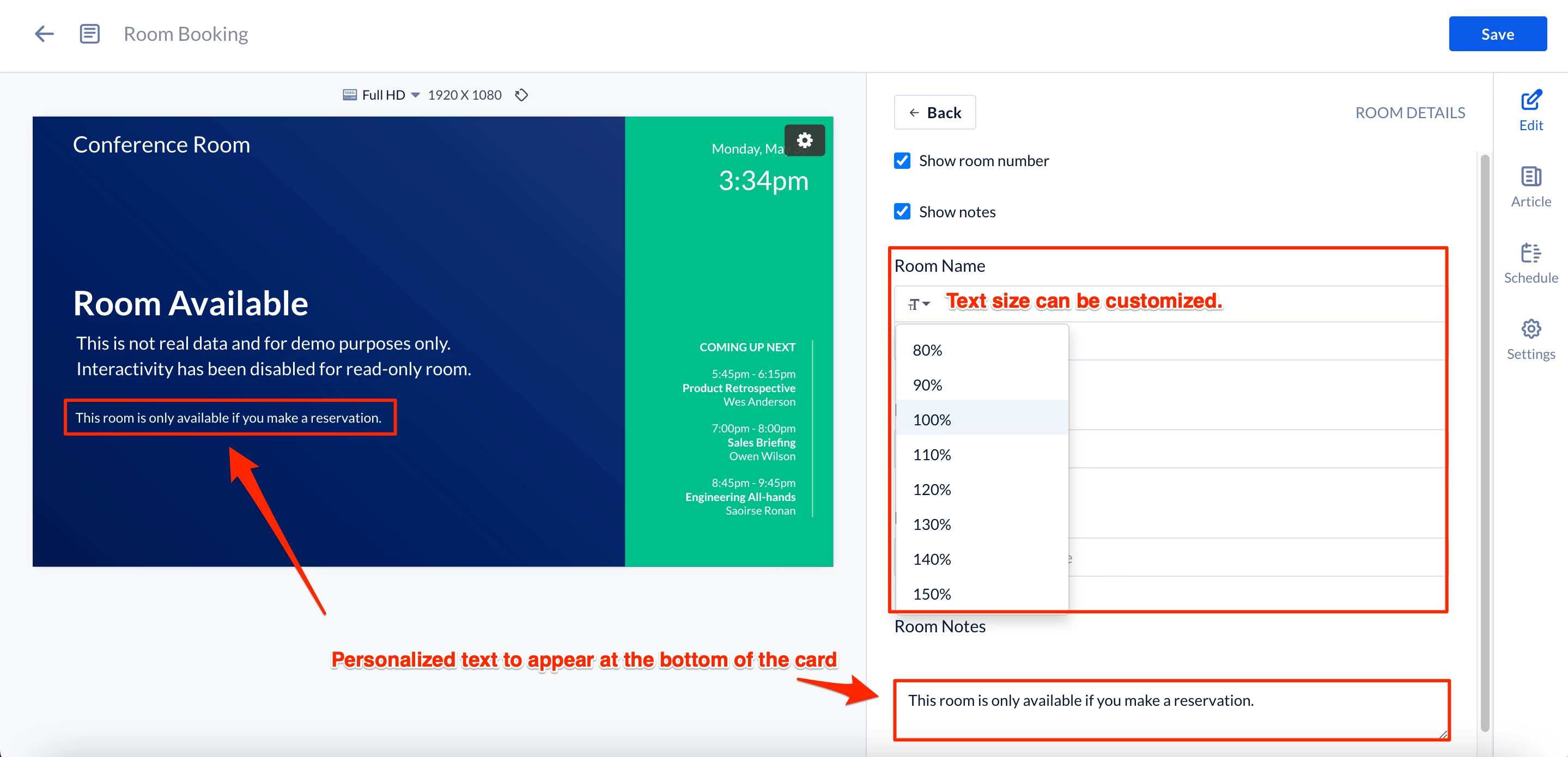The height and width of the screenshot is (757, 1568).
Task: Click the Product Retrospective event in preview
Action: 738,388
